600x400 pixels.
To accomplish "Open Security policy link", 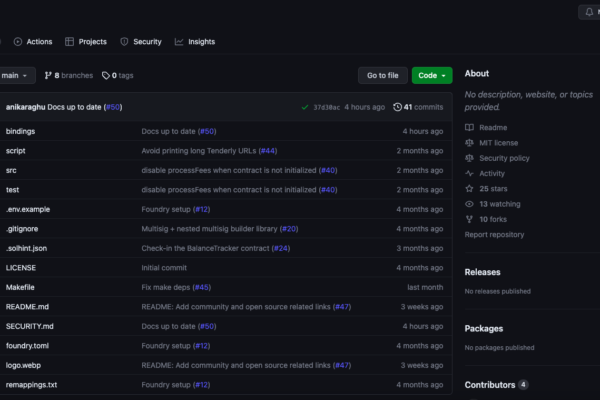I will click(x=504, y=158).
